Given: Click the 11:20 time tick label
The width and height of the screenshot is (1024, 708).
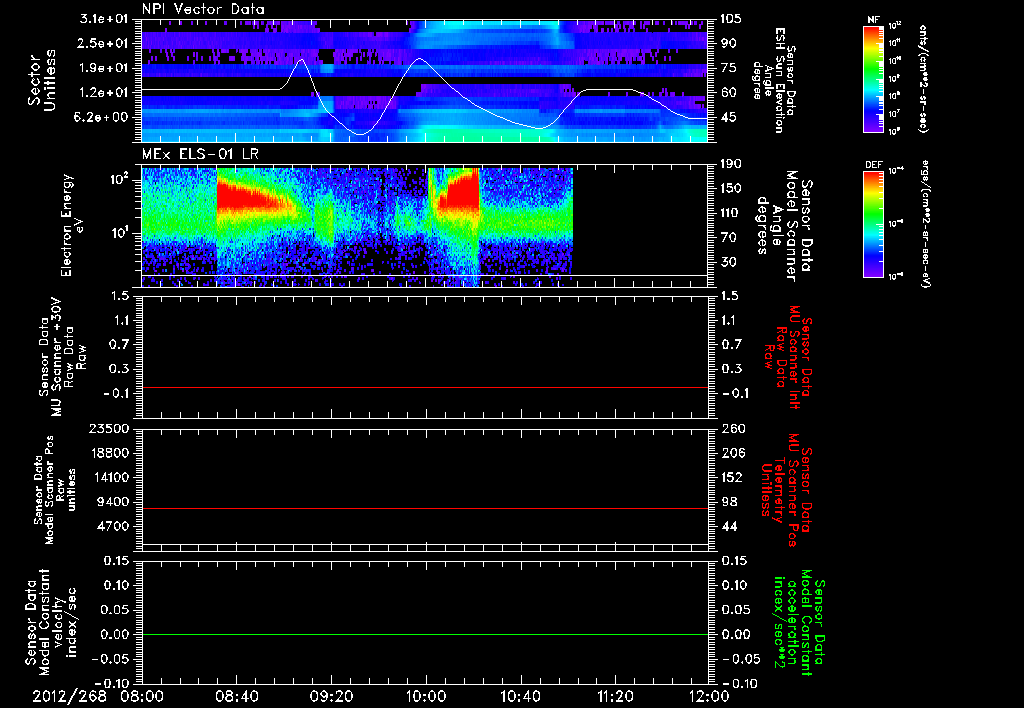Looking at the screenshot, I should [x=615, y=696].
